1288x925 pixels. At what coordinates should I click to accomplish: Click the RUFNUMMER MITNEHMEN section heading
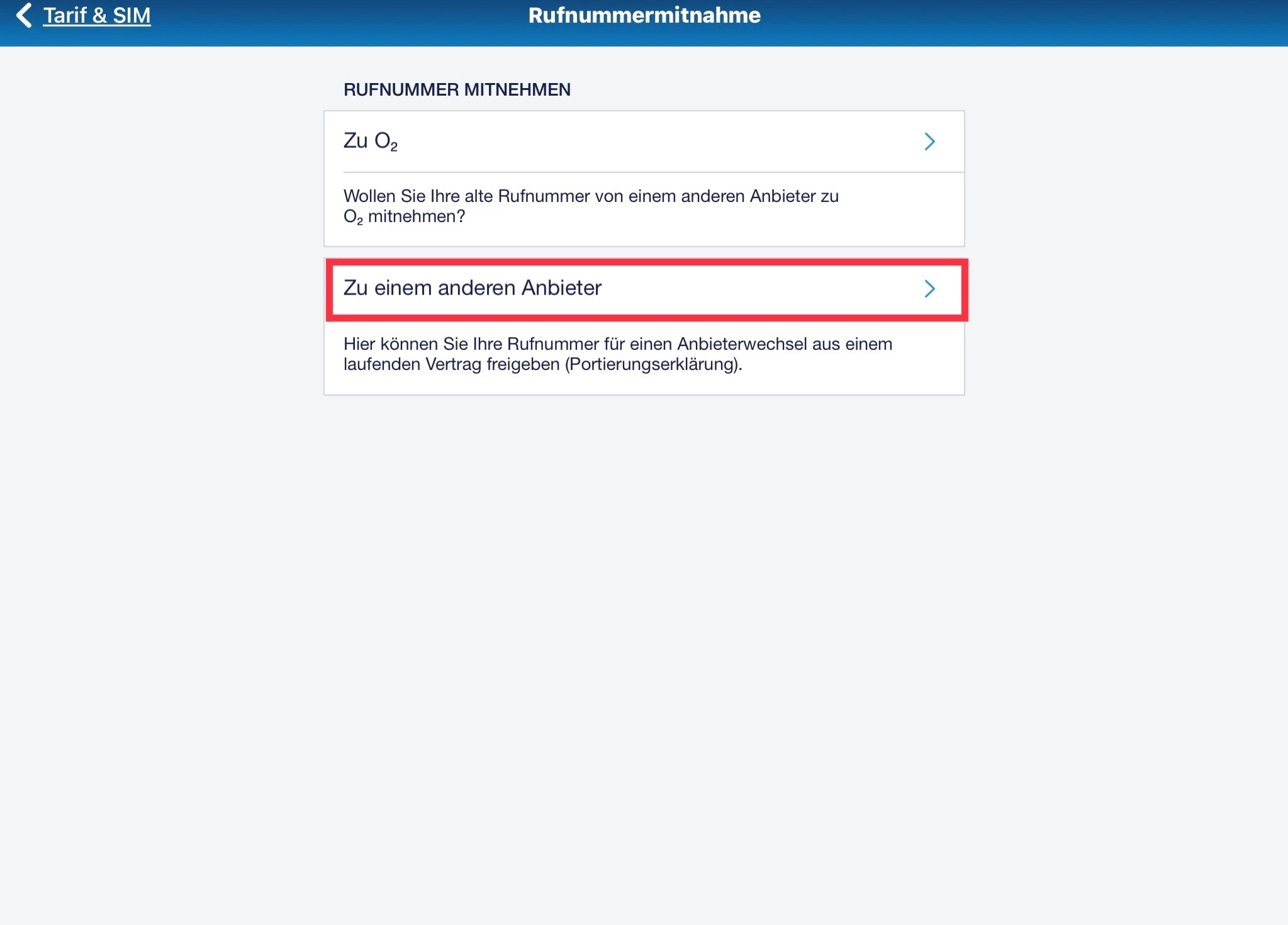point(457,89)
